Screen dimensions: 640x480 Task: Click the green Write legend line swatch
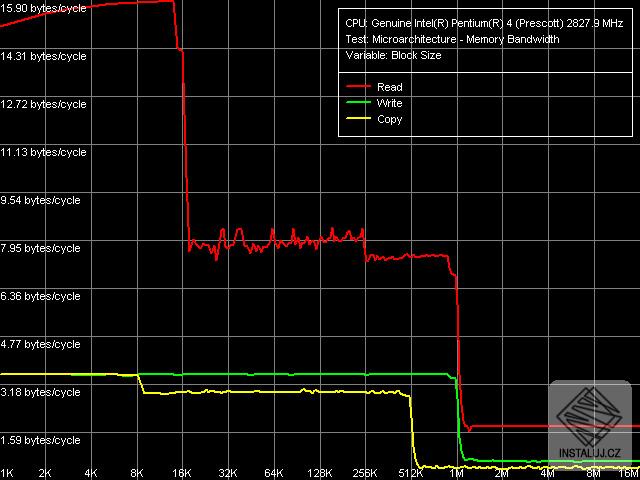[x=358, y=103]
